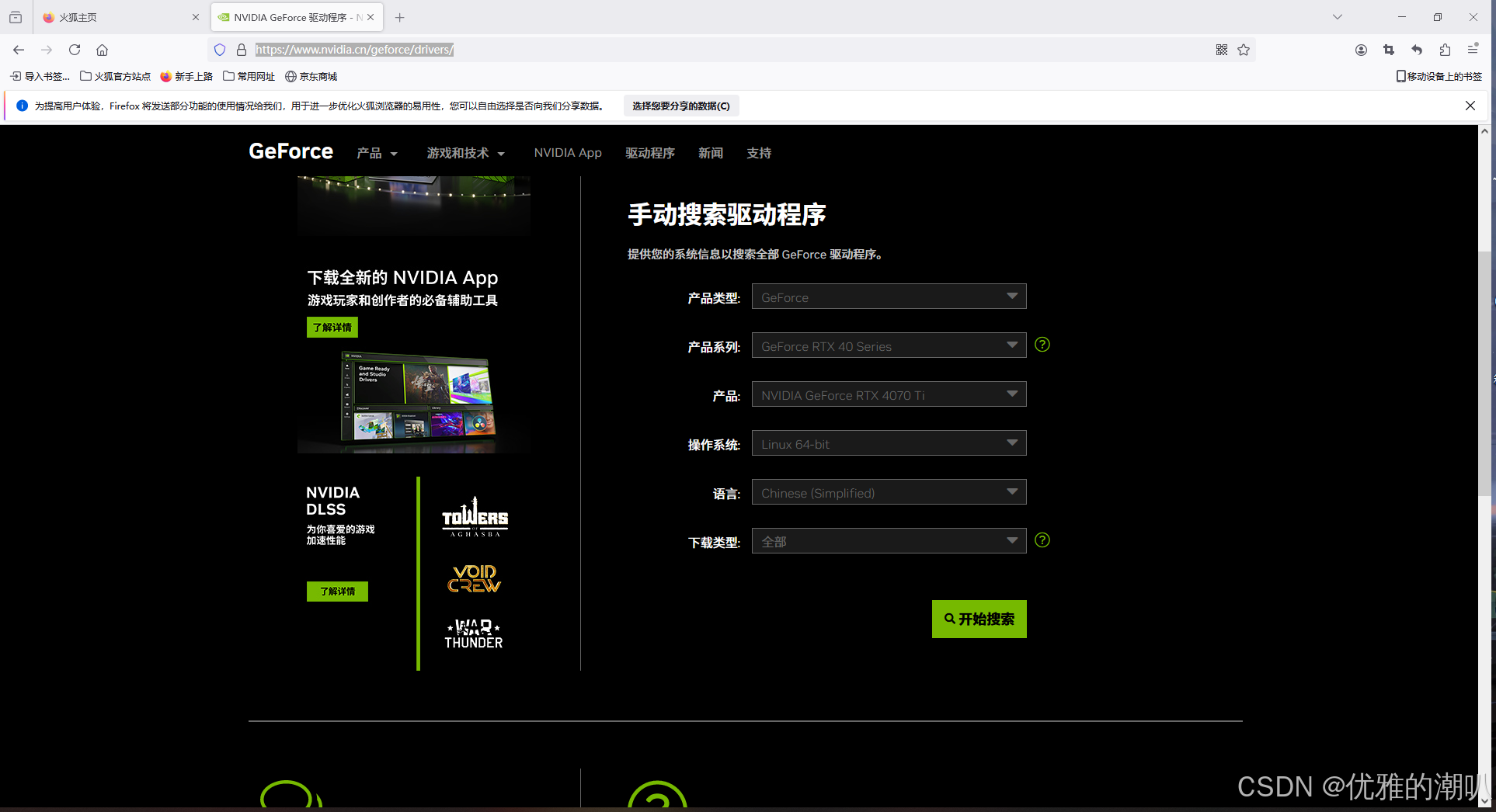Dismiss the Firefox data notification bar
The width and height of the screenshot is (1496, 812).
(x=1470, y=106)
